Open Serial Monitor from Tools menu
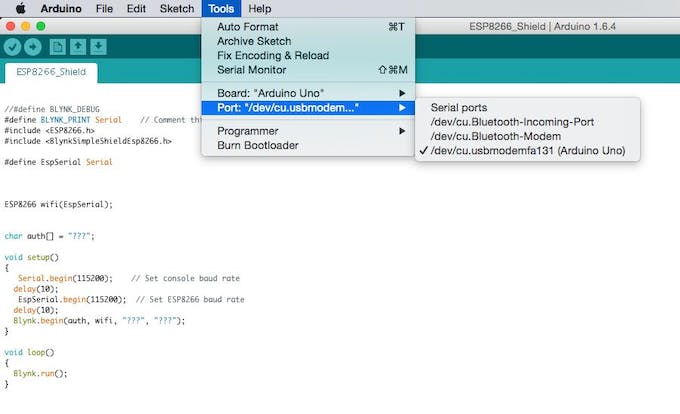The height and width of the screenshot is (414, 680). (x=308, y=70)
